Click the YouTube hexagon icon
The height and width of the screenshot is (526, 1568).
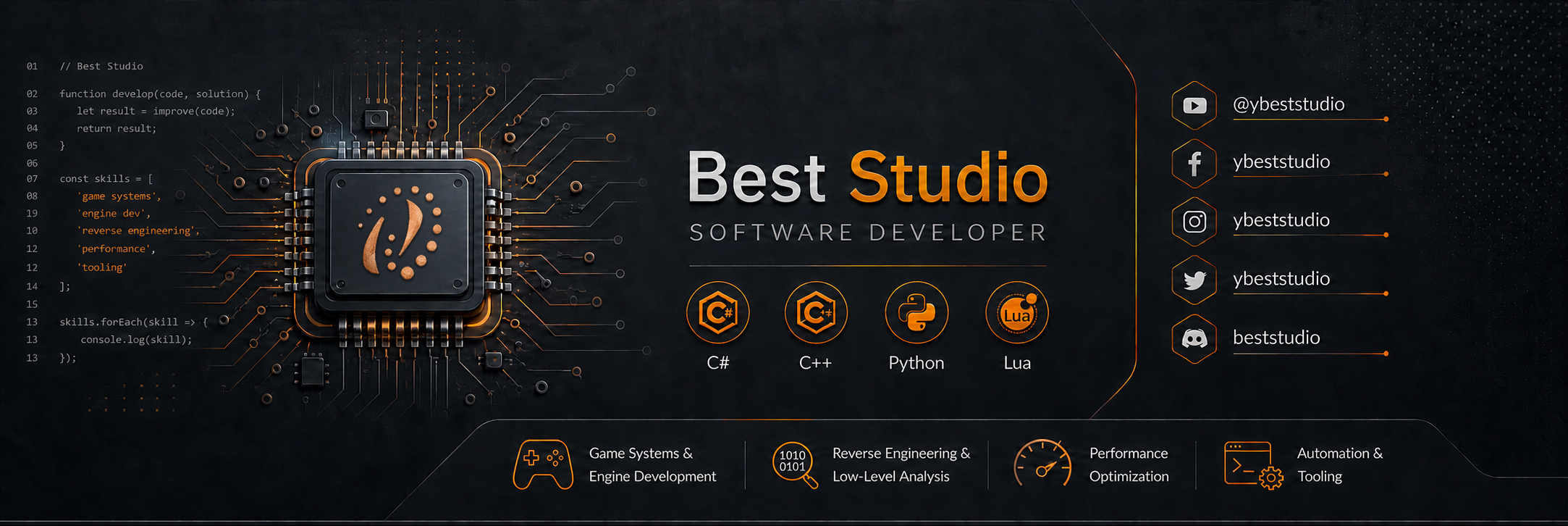coord(1194,106)
